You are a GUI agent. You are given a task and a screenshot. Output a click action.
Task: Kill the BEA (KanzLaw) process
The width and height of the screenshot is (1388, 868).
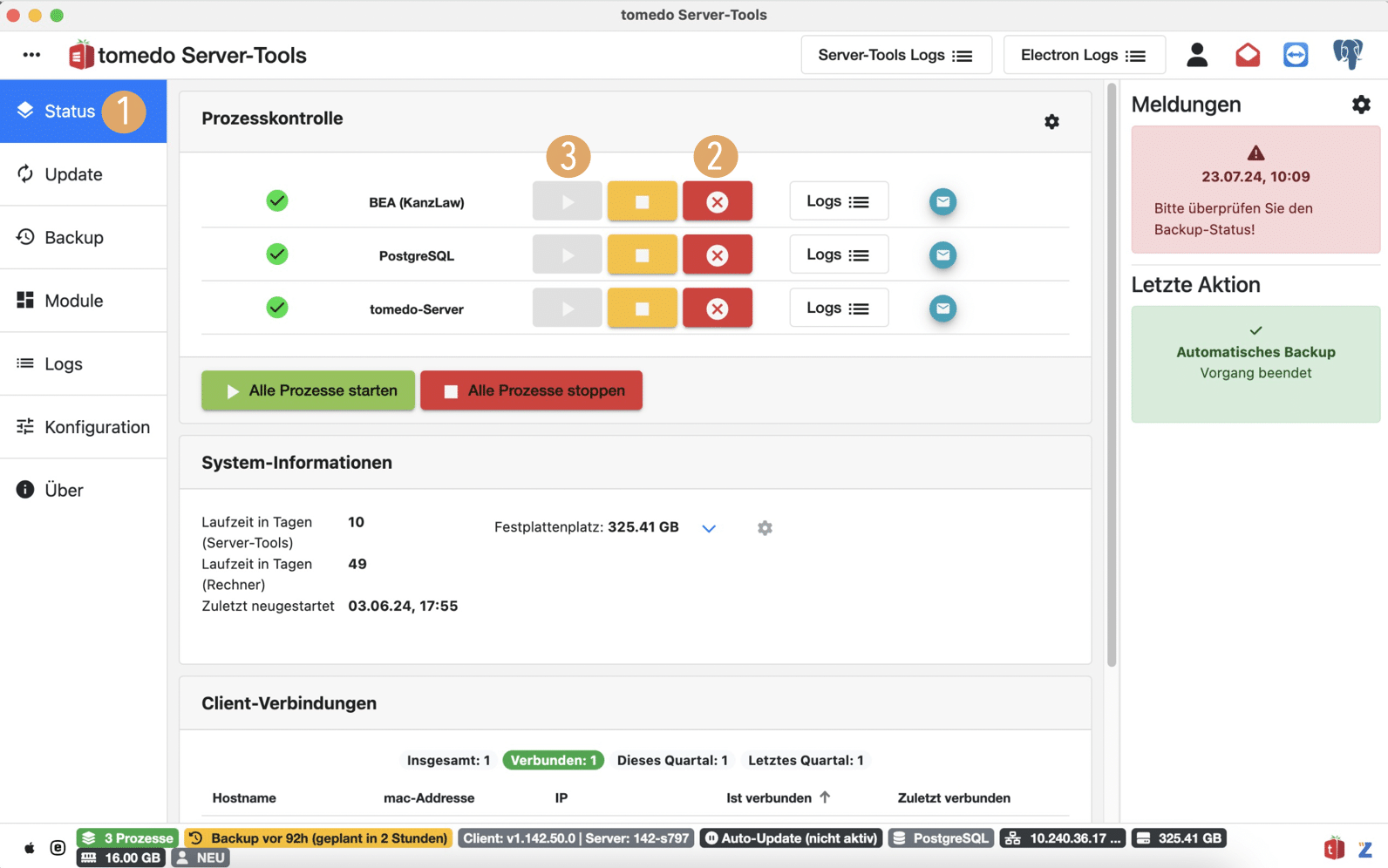(x=718, y=201)
